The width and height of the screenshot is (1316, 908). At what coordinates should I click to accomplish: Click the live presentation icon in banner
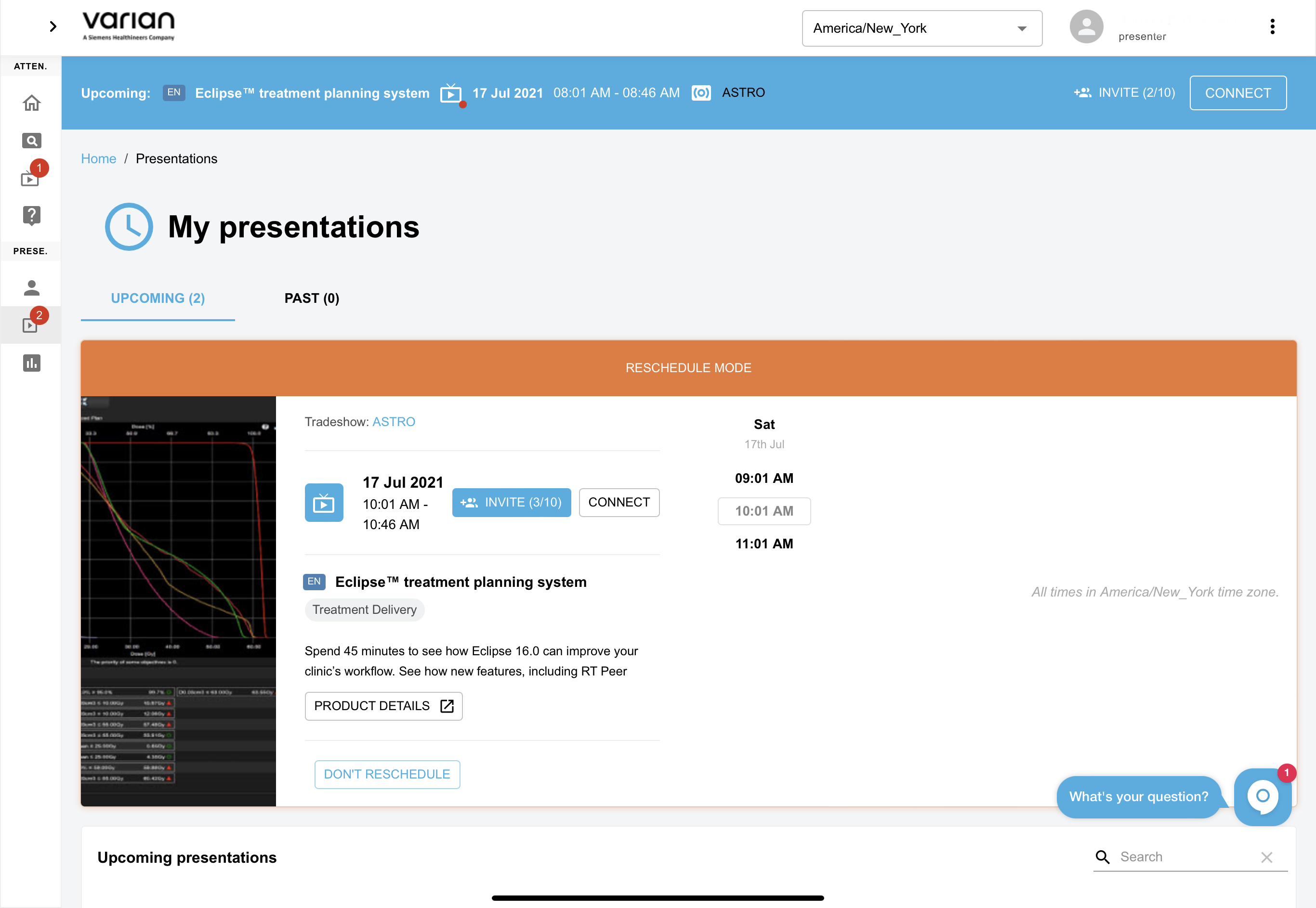451,93
